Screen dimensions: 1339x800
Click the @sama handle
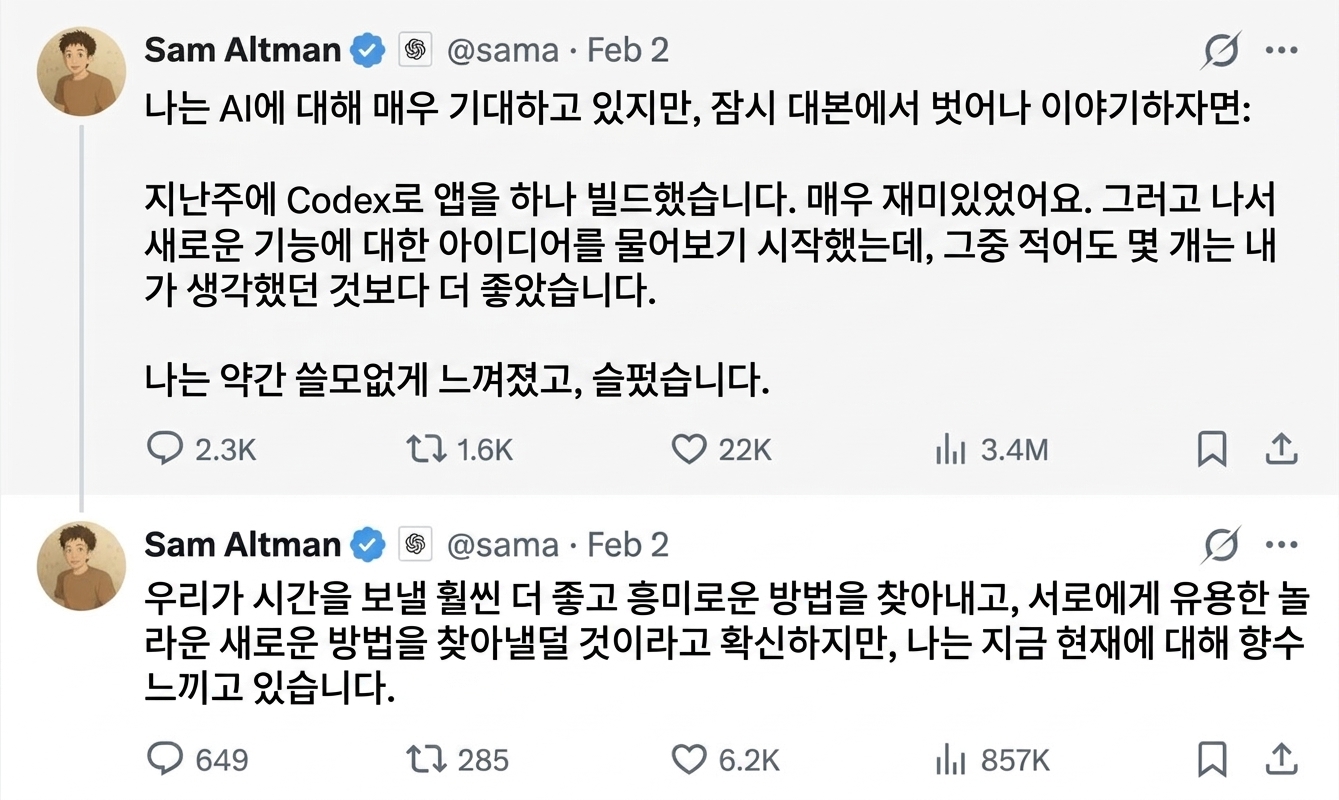[x=504, y=49]
